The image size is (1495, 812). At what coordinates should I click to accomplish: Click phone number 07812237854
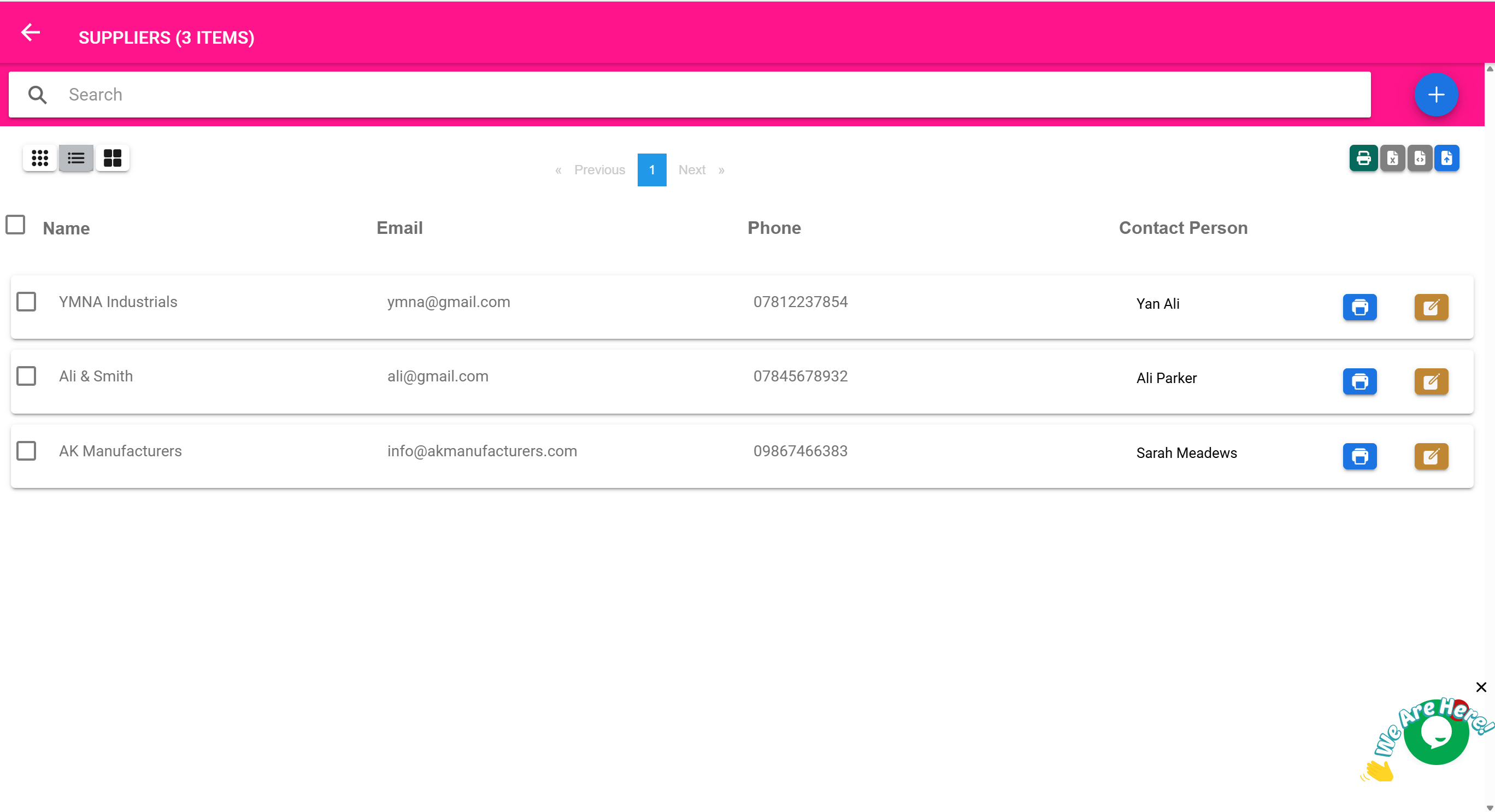[x=801, y=302]
